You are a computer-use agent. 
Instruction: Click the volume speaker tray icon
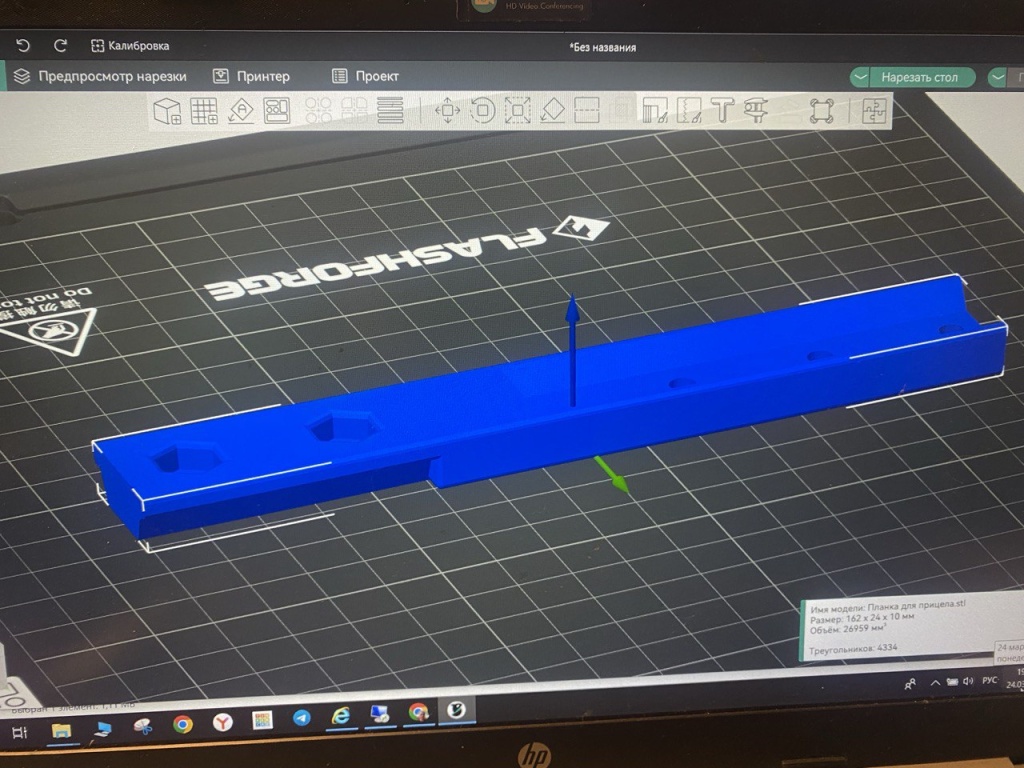tap(968, 681)
